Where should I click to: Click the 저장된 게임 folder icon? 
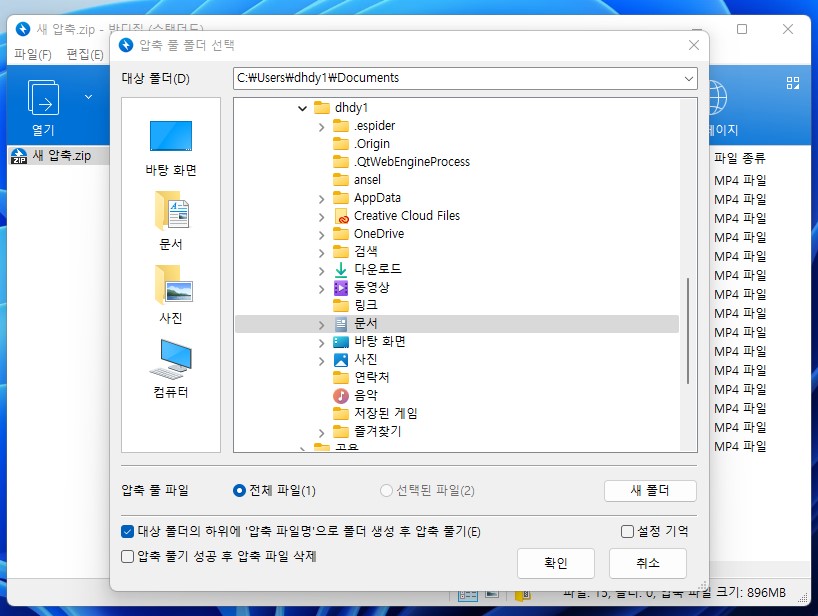(341, 414)
